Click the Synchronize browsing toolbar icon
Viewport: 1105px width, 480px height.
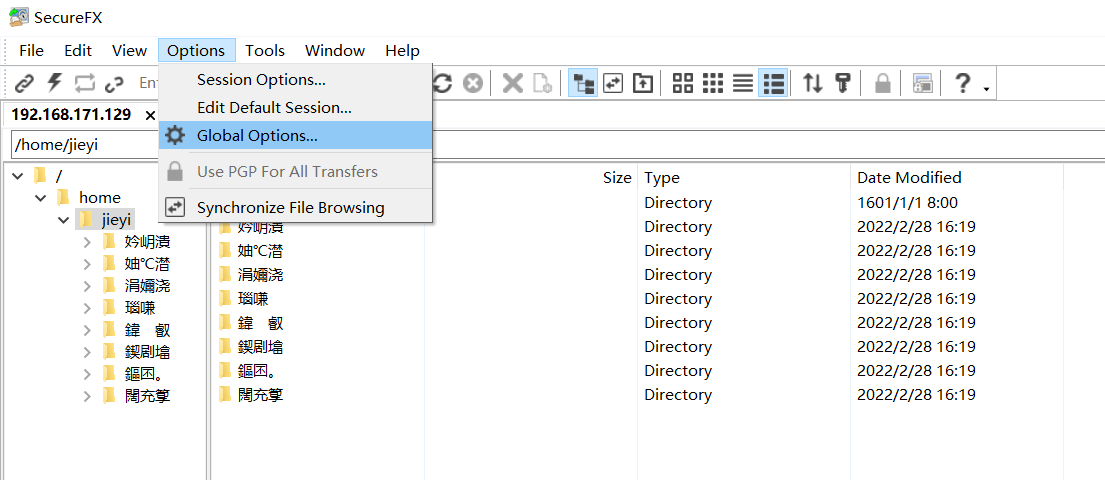[x=613, y=83]
